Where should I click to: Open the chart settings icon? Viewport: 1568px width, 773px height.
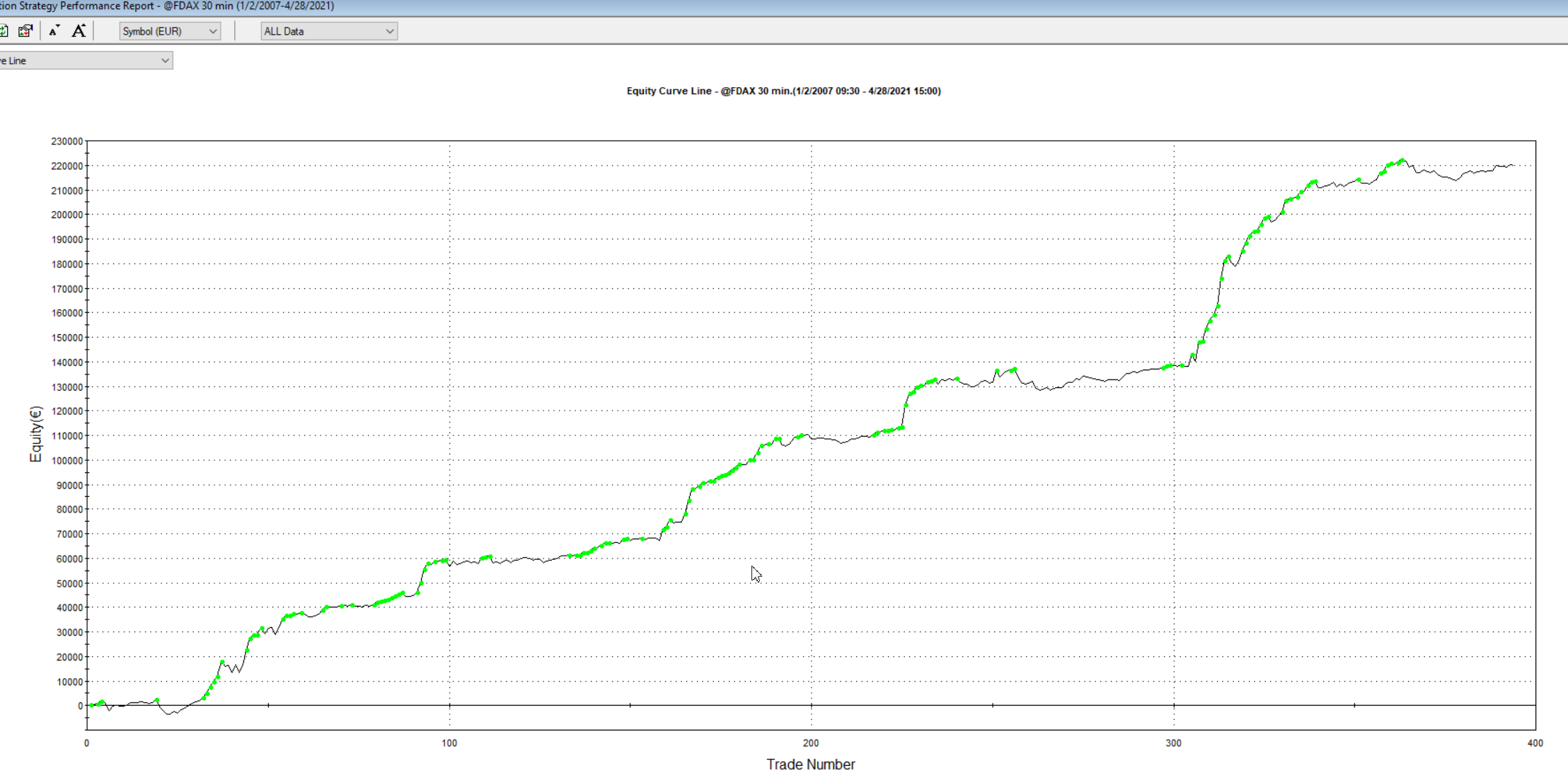click(x=25, y=31)
